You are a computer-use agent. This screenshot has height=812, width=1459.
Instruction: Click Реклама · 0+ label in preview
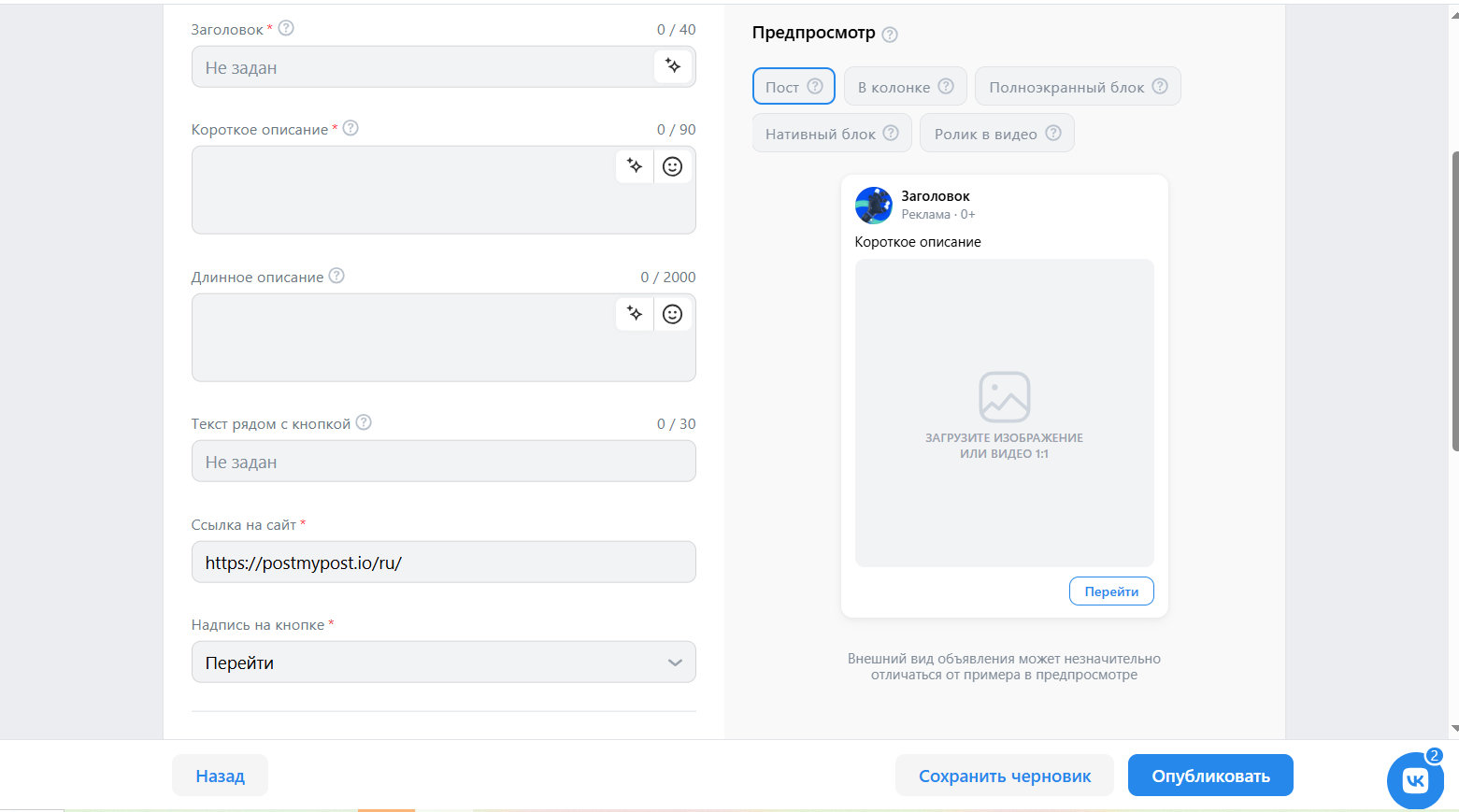point(938,215)
